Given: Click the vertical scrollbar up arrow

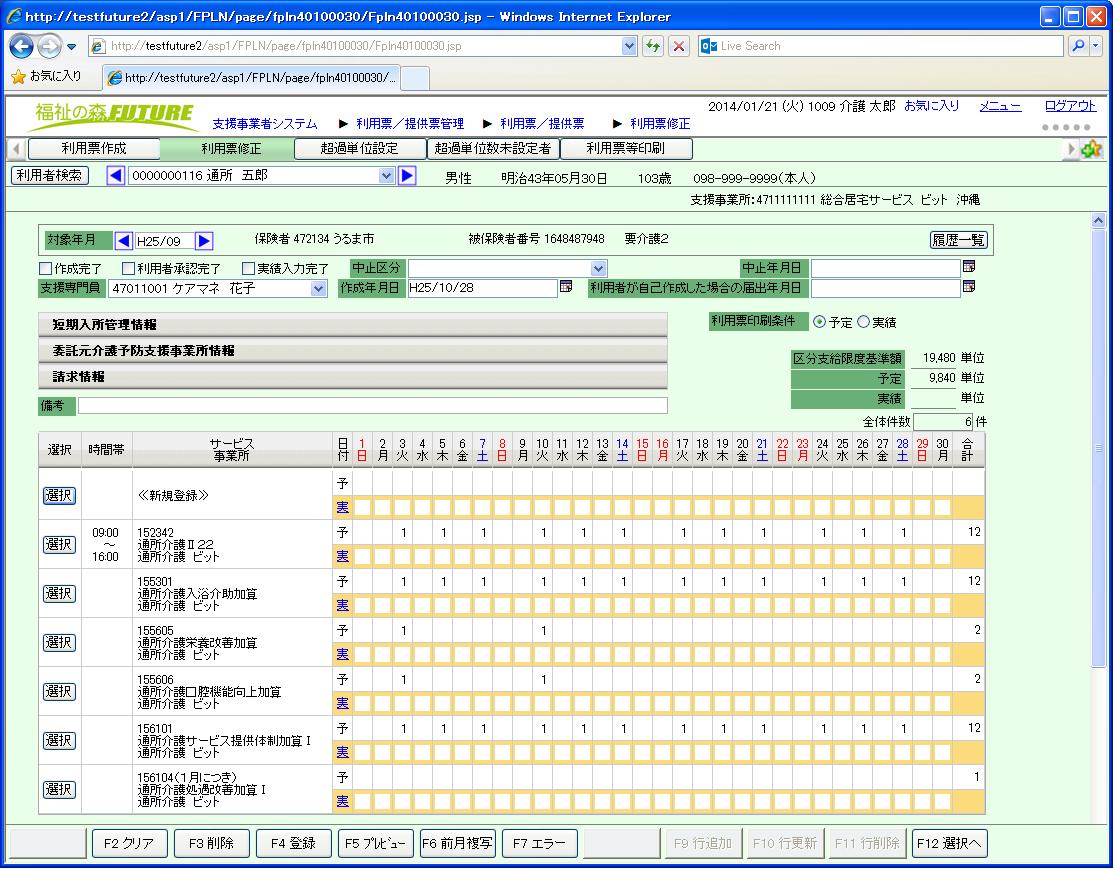Looking at the screenshot, I should click(x=1098, y=220).
